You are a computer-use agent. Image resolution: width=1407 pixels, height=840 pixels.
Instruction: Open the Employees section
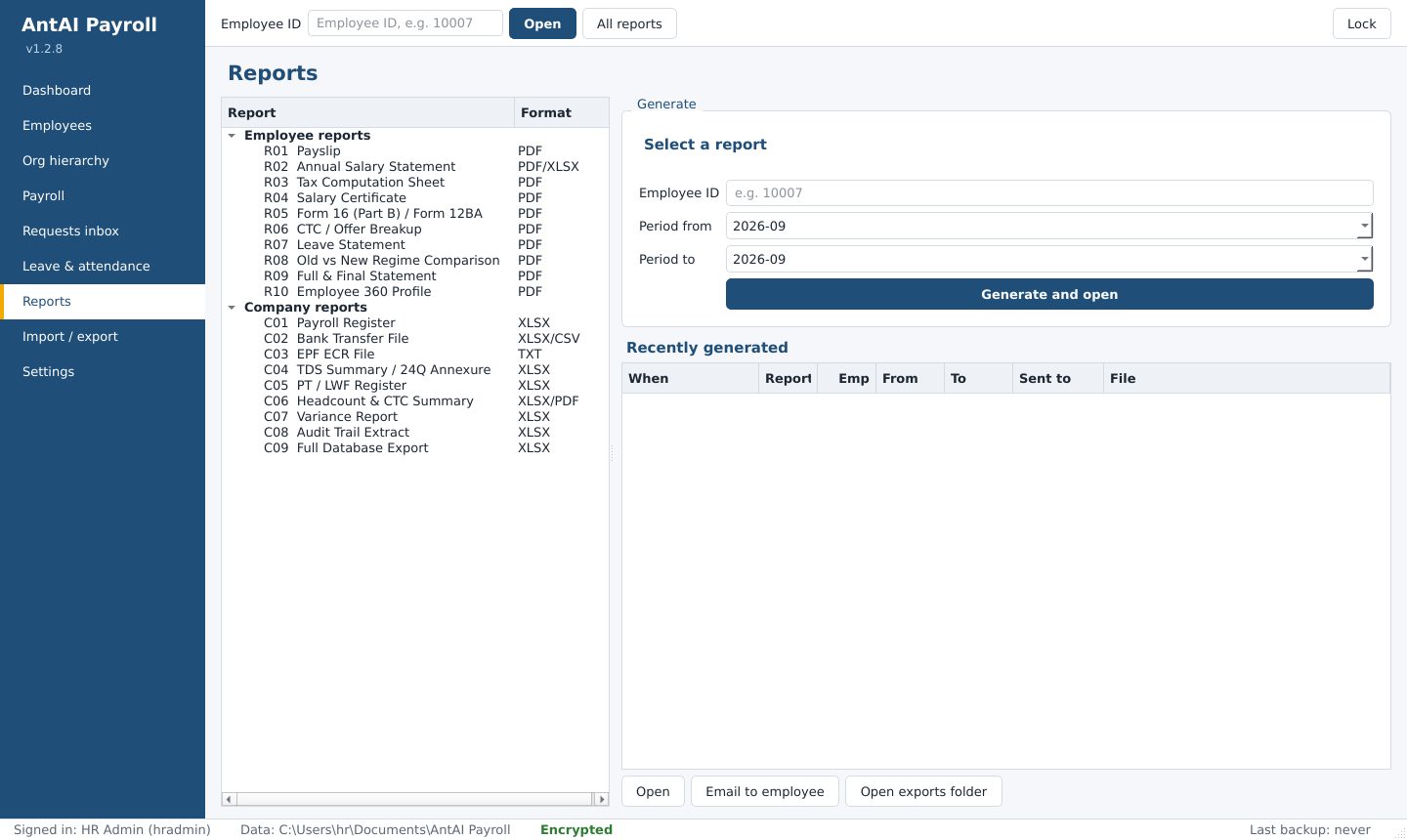tap(103, 125)
